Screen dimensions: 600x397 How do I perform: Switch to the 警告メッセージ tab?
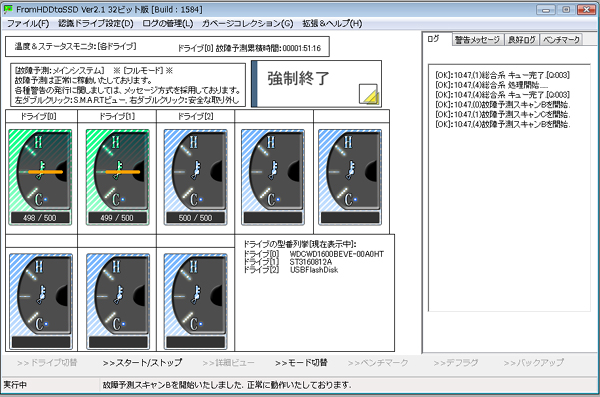point(477,40)
